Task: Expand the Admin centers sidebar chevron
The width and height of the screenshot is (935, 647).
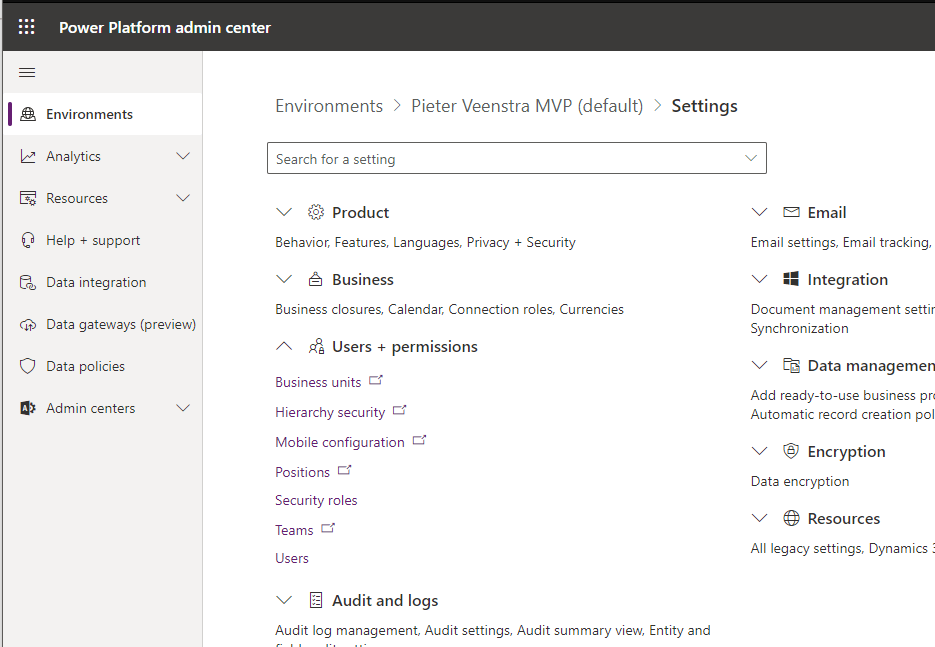Action: (183, 408)
